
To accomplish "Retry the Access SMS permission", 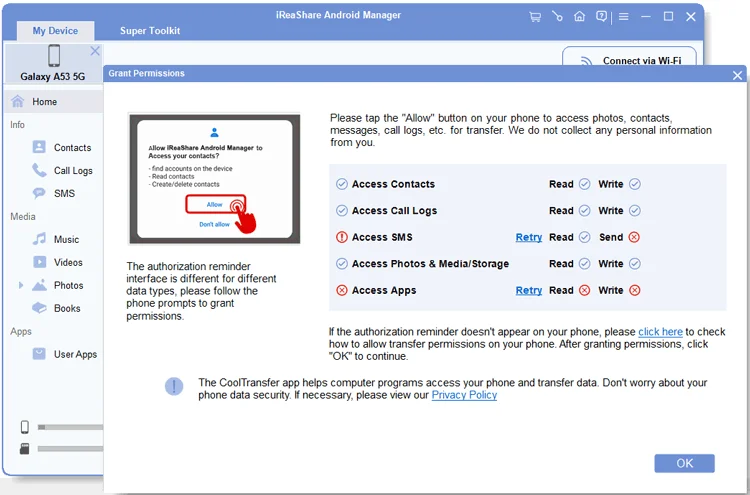I will pyautogui.click(x=529, y=237).
